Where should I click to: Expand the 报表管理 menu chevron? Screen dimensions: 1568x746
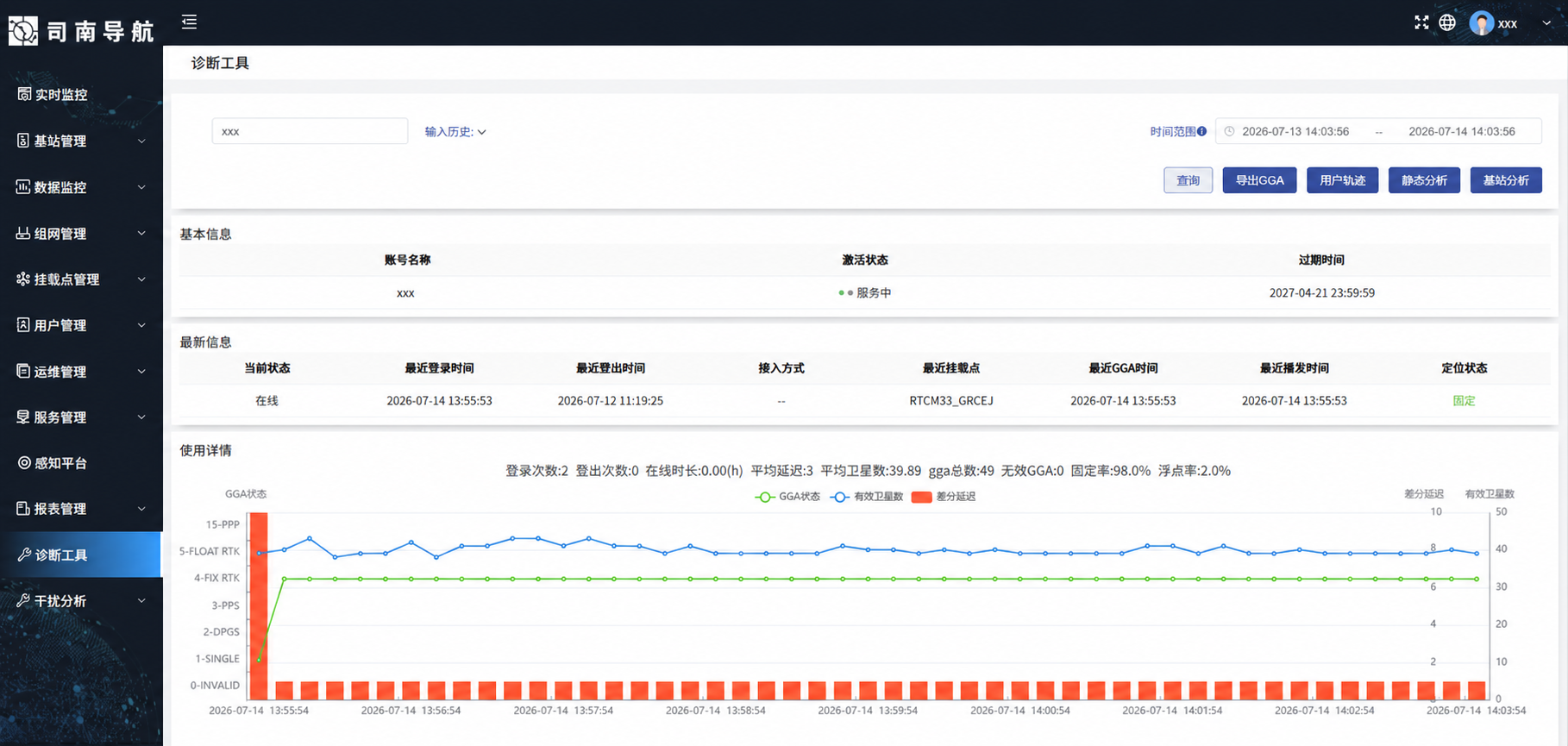click(x=141, y=509)
